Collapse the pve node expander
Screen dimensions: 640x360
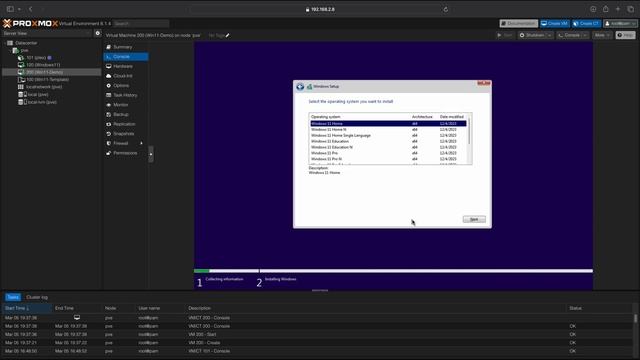[10, 50]
